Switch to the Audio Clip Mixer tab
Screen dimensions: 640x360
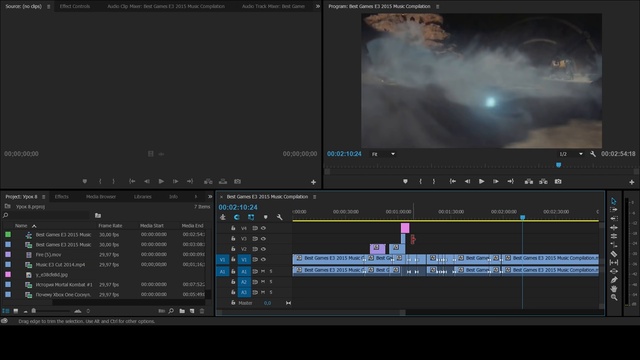(x=166, y=7)
